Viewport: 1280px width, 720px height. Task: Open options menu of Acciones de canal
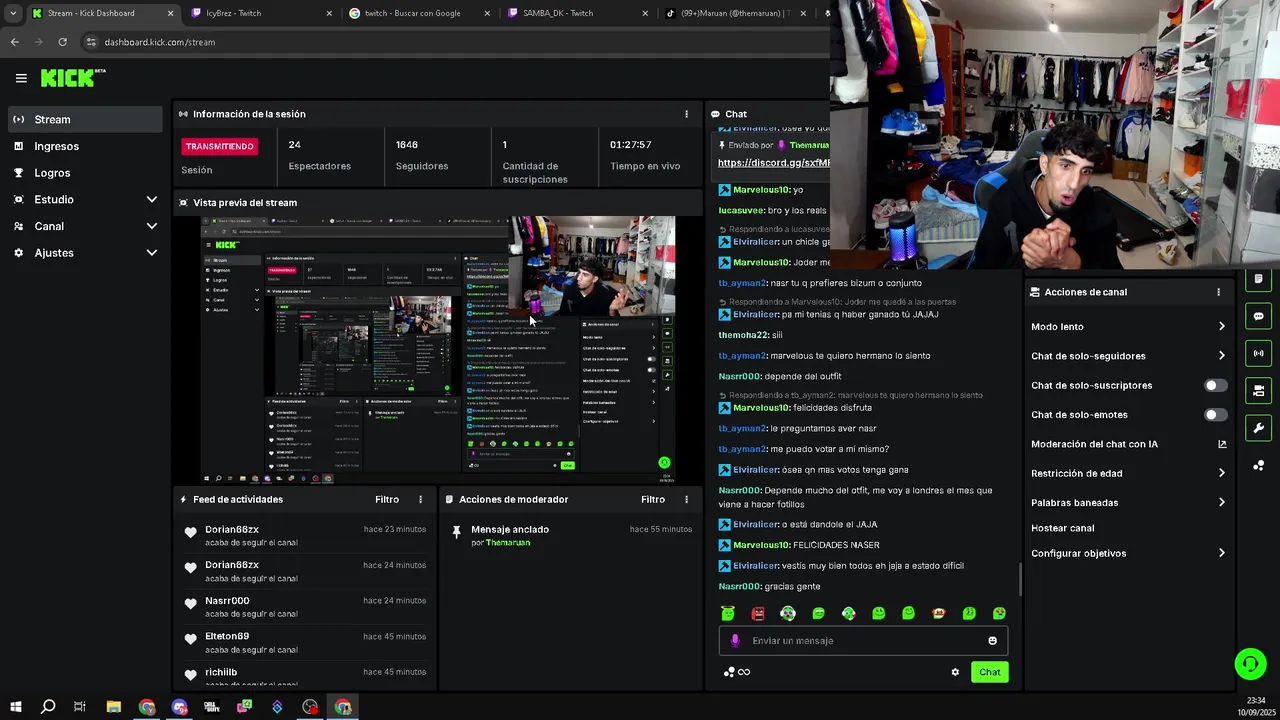(1218, 292)
